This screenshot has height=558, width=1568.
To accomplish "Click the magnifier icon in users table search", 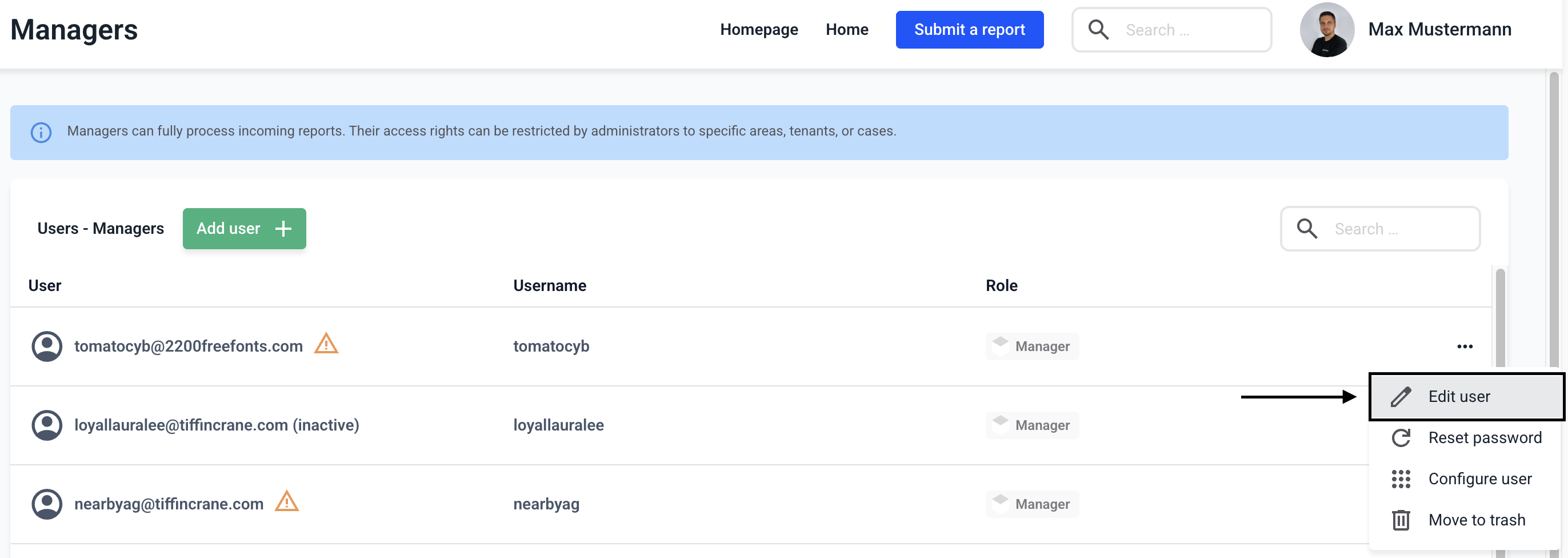I will pyautogui.click(x=1307, y=229).
